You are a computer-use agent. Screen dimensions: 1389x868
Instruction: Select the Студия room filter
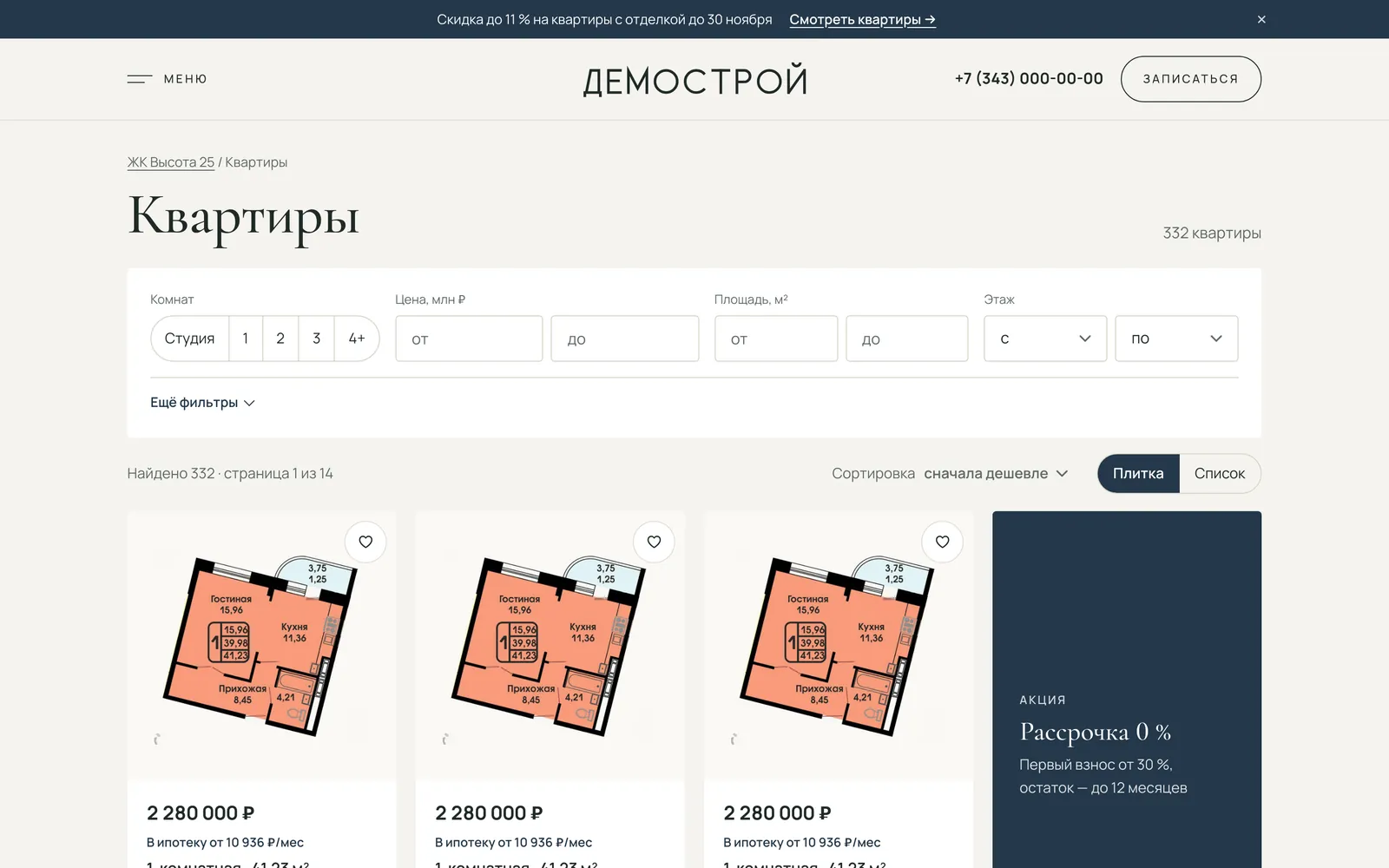[x=189, y=339]
